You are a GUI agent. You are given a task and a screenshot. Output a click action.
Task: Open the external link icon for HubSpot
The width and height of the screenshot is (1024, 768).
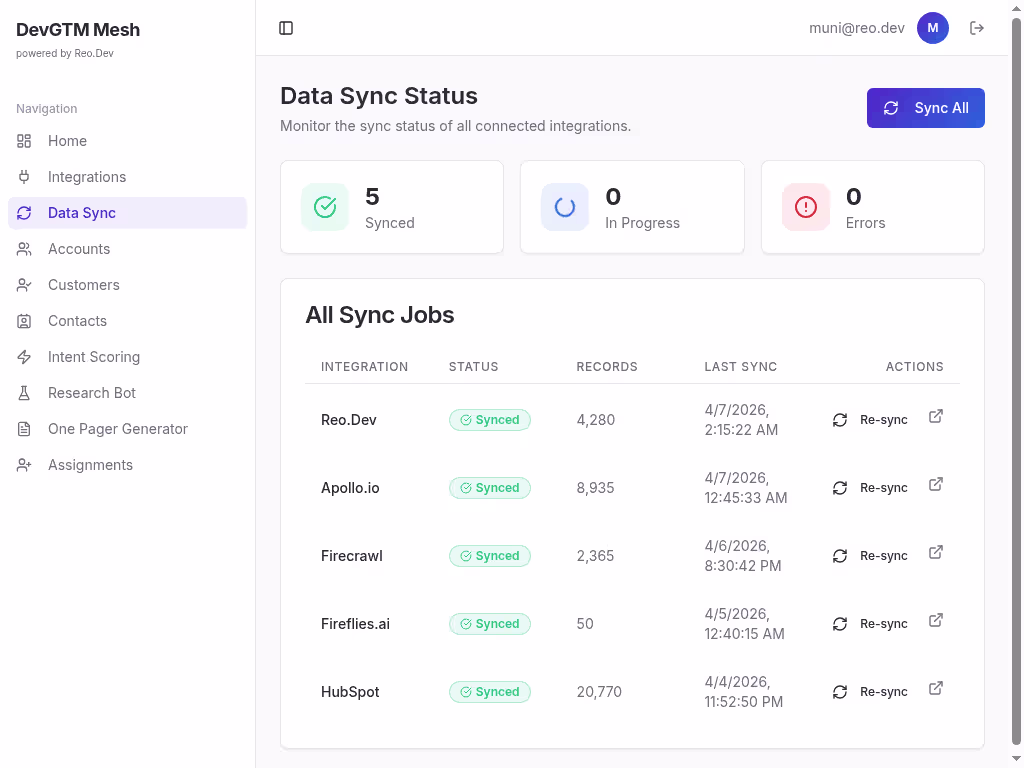click(935, 688)
